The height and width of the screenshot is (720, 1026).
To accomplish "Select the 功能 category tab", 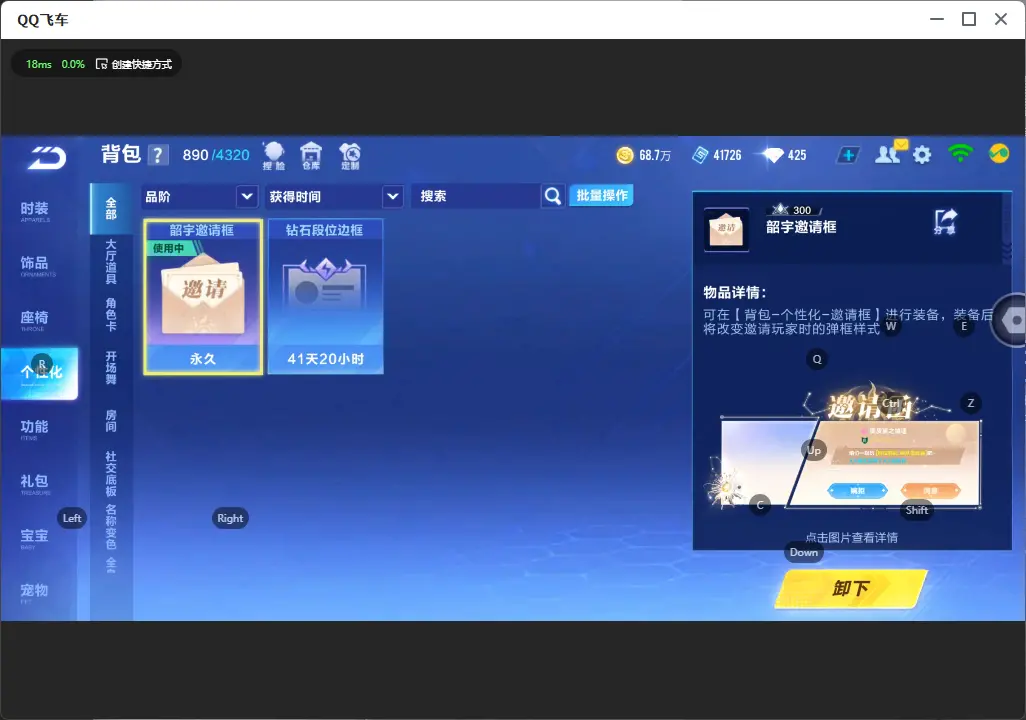I will tap(35, 429).
